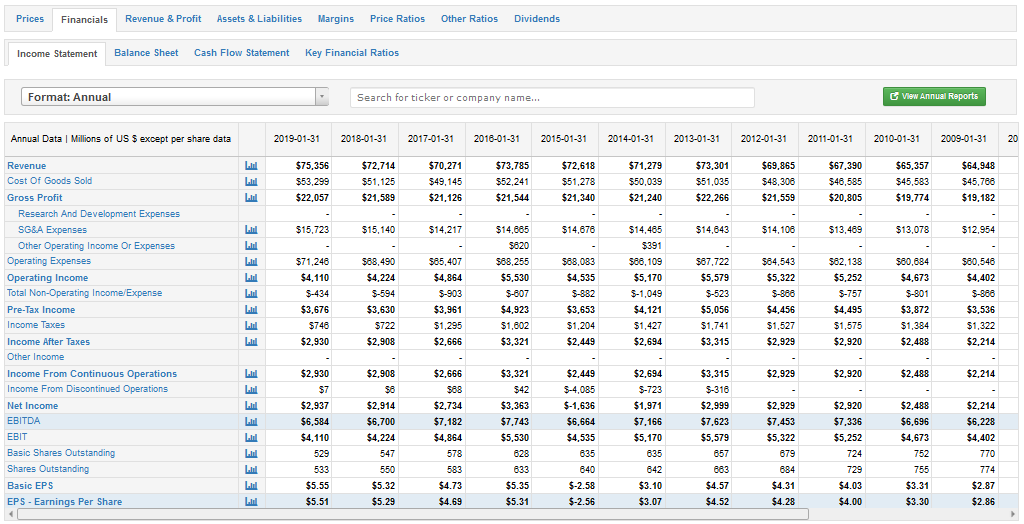Click the 2009-01-31 column header
Screen dimensions: 1024x524
(964, 139)
